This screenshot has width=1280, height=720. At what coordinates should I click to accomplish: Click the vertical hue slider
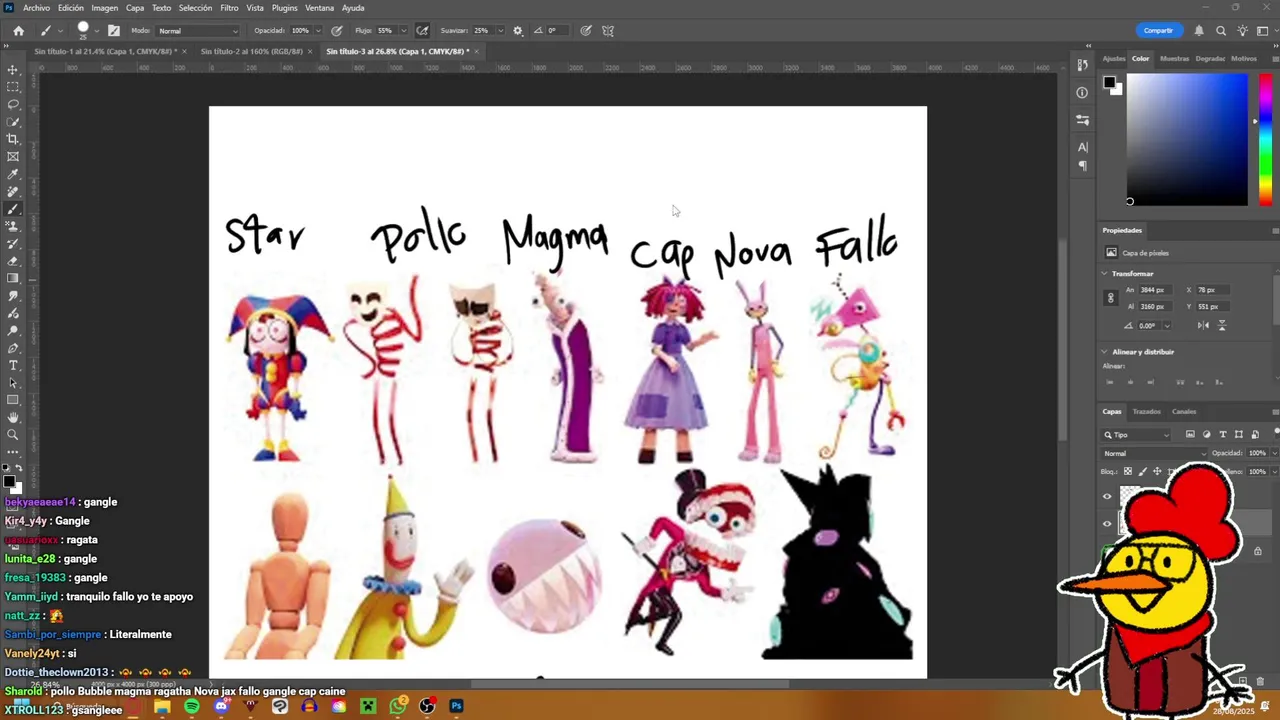pos(1266,140)
